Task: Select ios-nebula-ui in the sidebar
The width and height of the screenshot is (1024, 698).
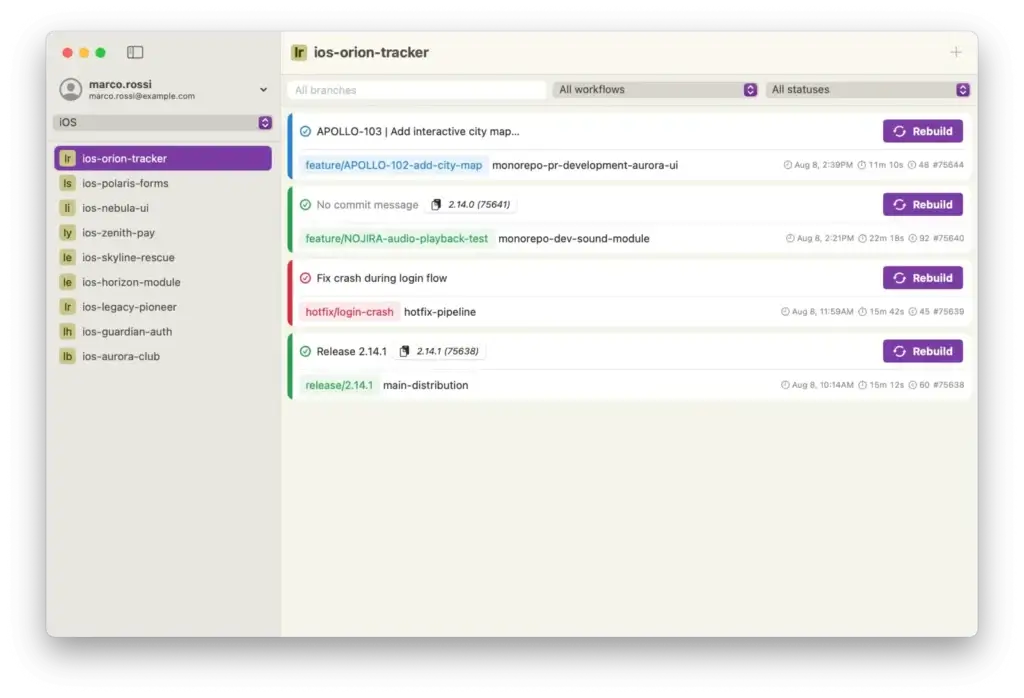Action: click(x=163, y=208)
